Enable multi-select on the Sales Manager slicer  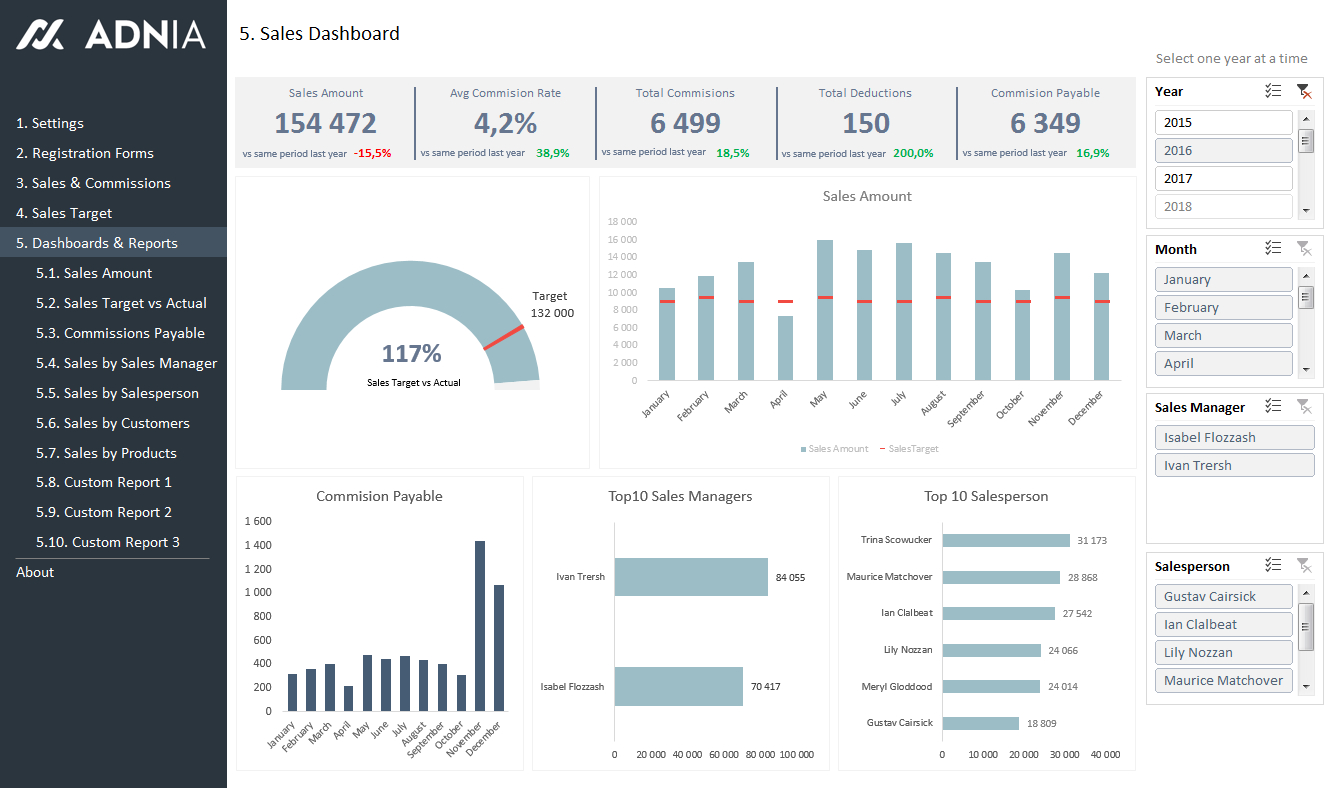coord(1273,406)
